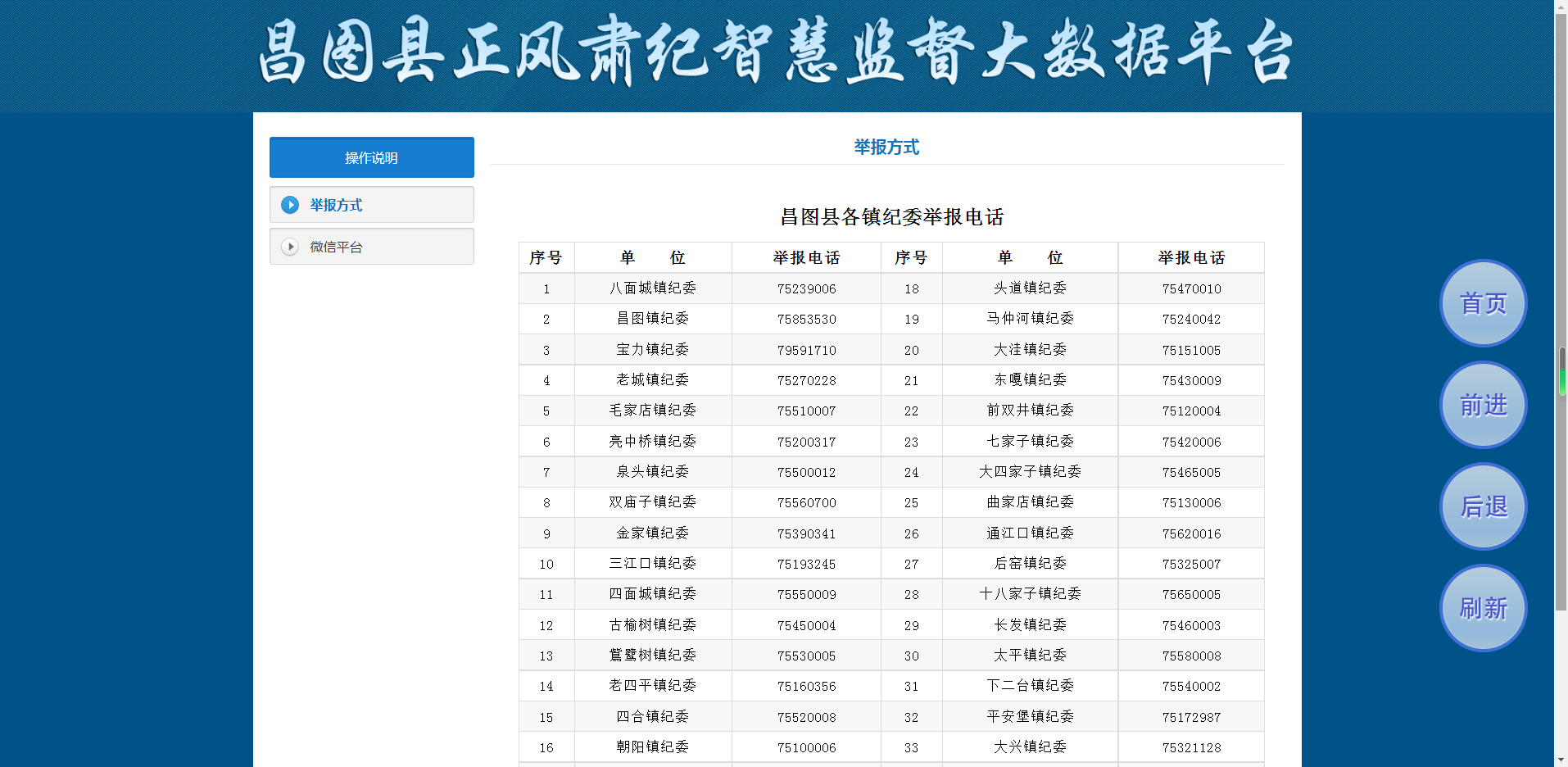Select the cell 老四平镇纪委
1568x767 pixels.
click(x=653, y=686)
